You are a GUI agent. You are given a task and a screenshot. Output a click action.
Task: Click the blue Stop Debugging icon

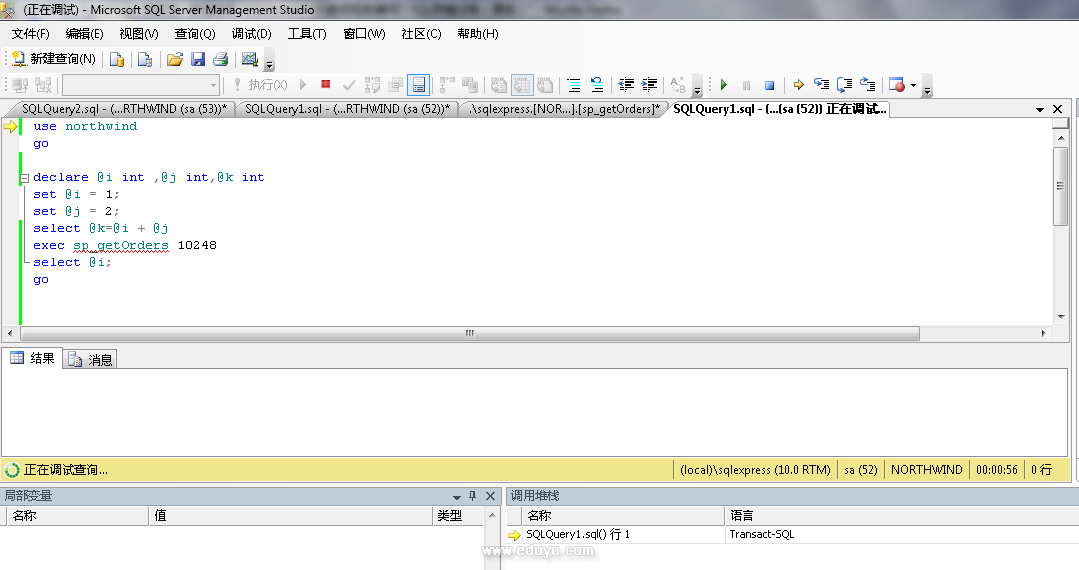tap(770, 85)
